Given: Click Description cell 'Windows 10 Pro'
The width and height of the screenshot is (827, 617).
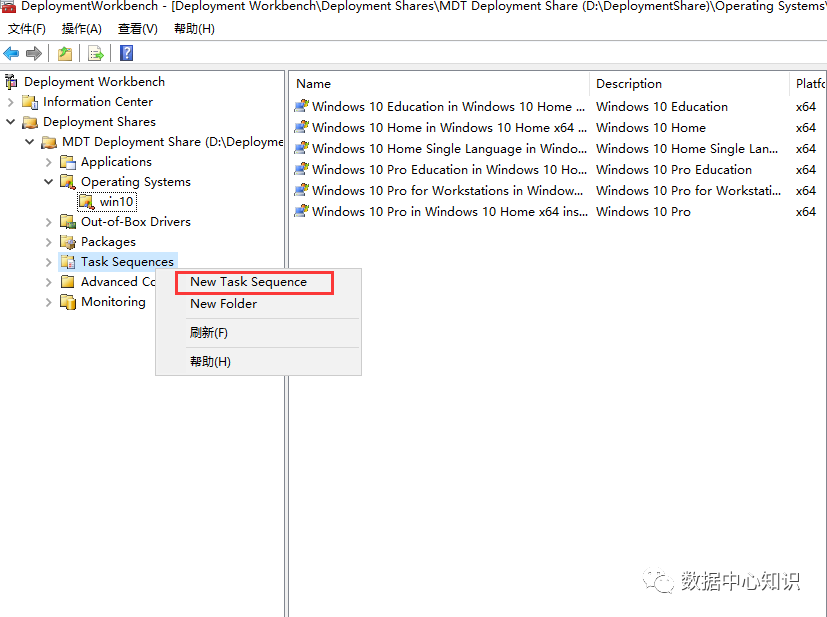Looking at the screenshot, I should tap(643, 211).
